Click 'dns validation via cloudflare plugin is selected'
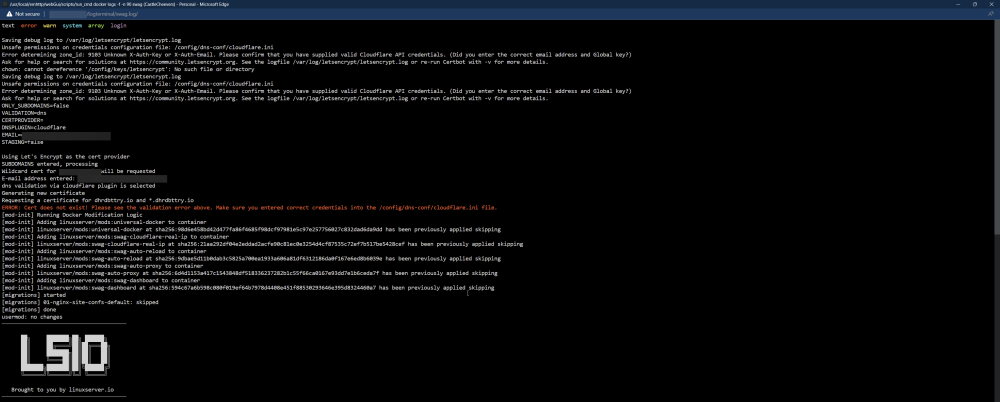Screen dimensions: 1000x402 pos(78,186)
